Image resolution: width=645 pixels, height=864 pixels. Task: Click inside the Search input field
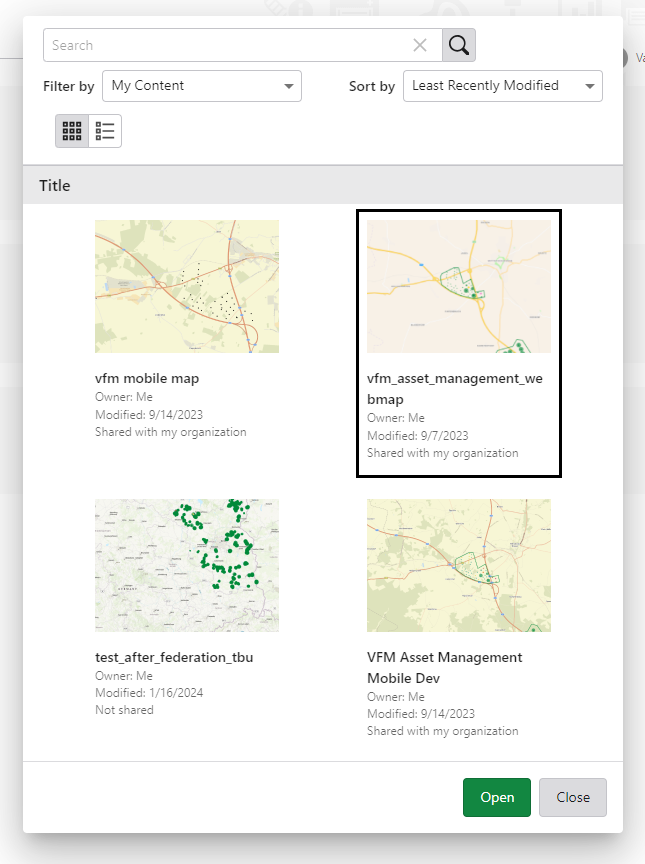pyautogui.click(x=228, y=45)
